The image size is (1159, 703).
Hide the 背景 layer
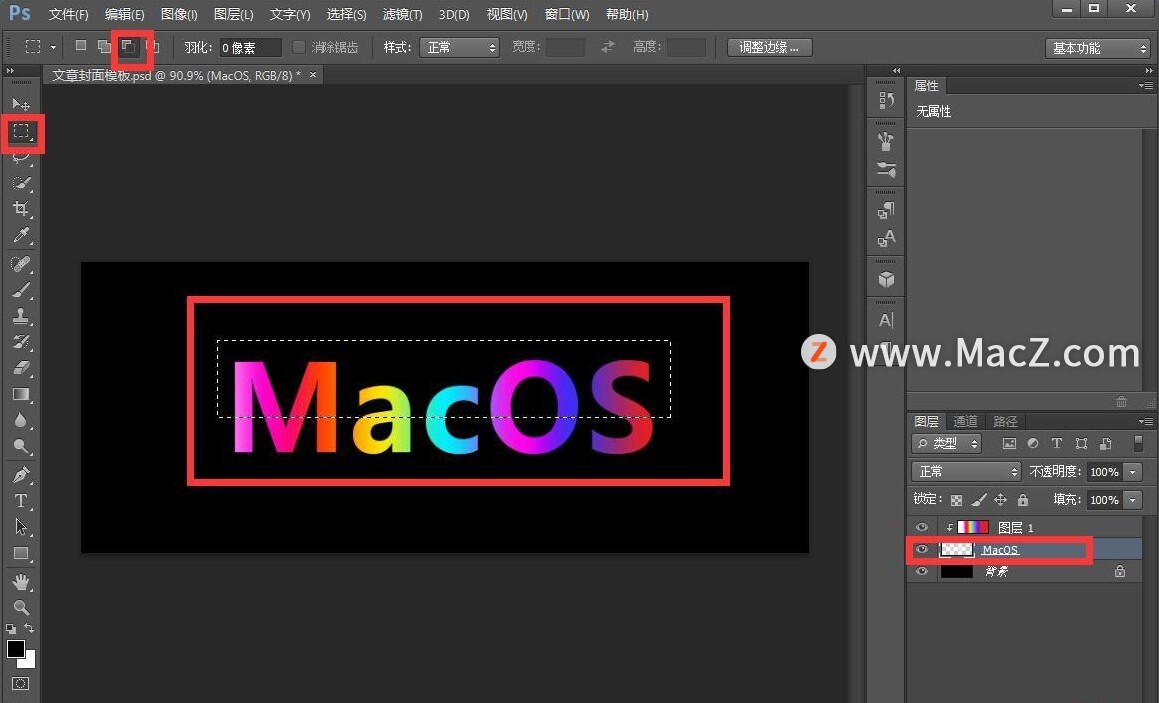(x=922, y=571)
